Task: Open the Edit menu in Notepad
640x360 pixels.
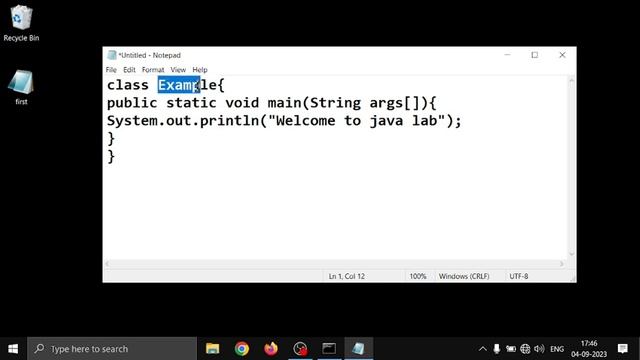Action: (129, 70)
